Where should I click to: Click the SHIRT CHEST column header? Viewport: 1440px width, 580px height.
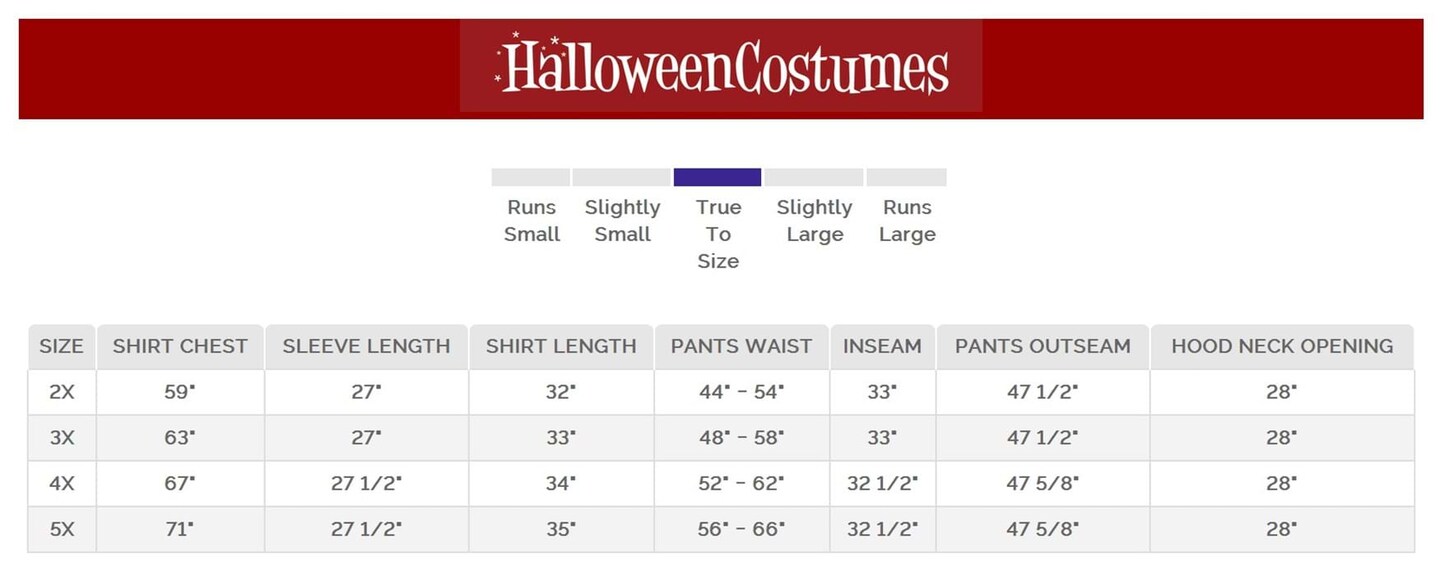[180, 346]
